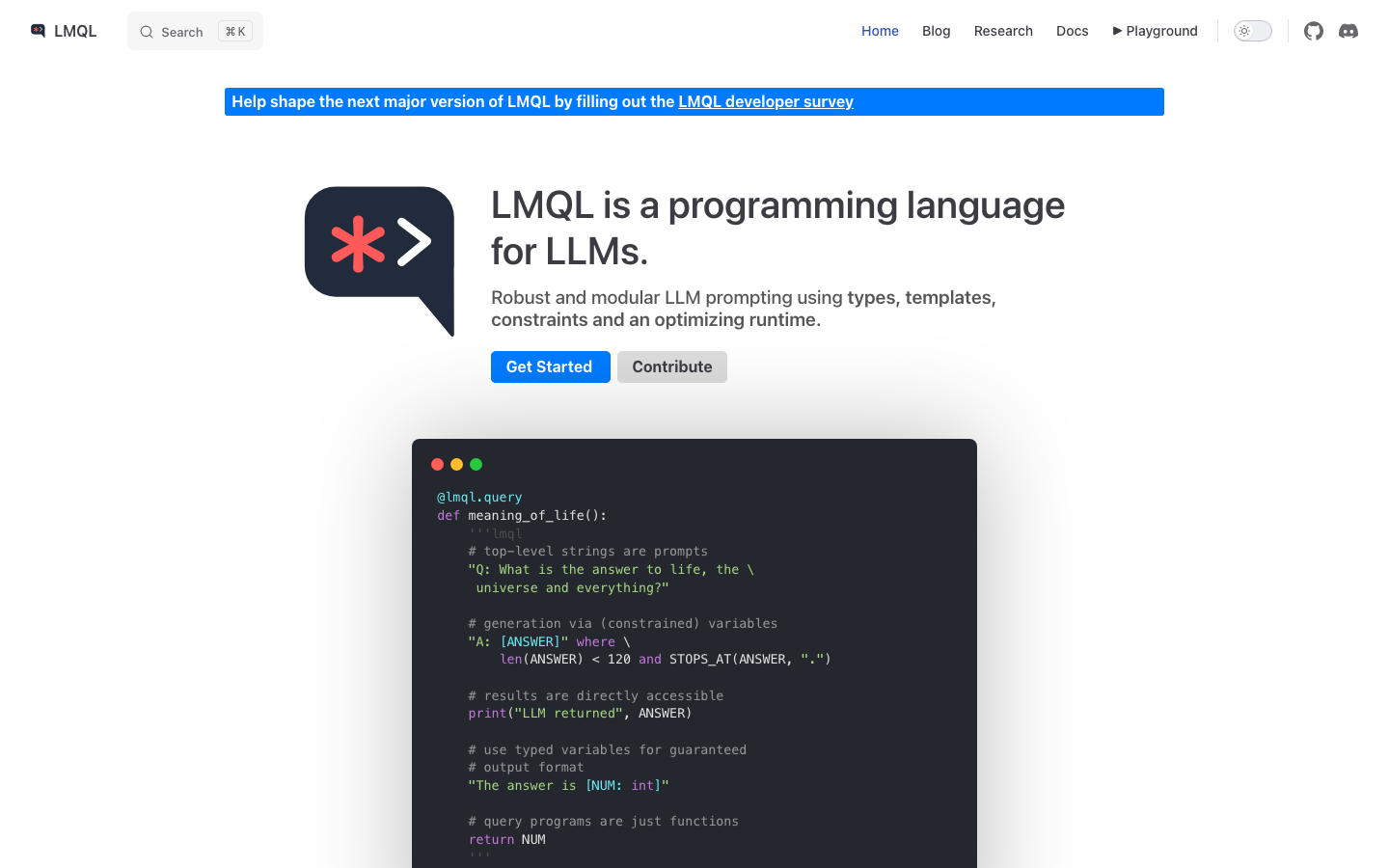Click the '"A: [ANSWER]" where \' code line

click(549, 641)
